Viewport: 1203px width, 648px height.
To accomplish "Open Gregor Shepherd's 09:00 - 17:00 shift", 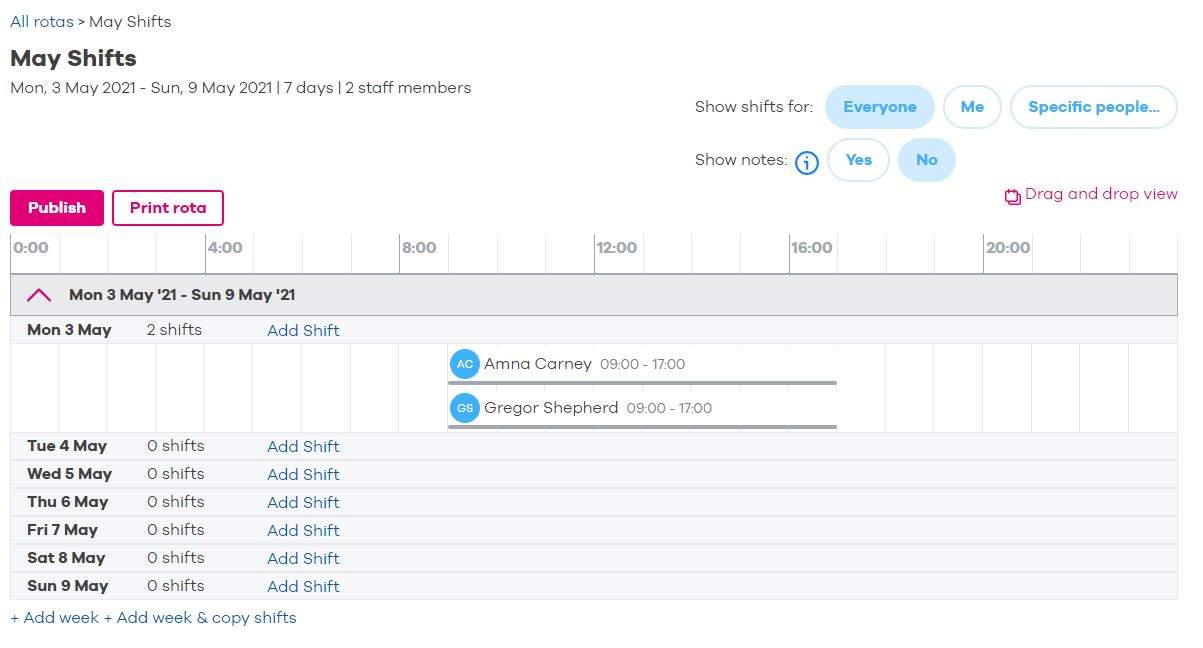I will [642, 409].
